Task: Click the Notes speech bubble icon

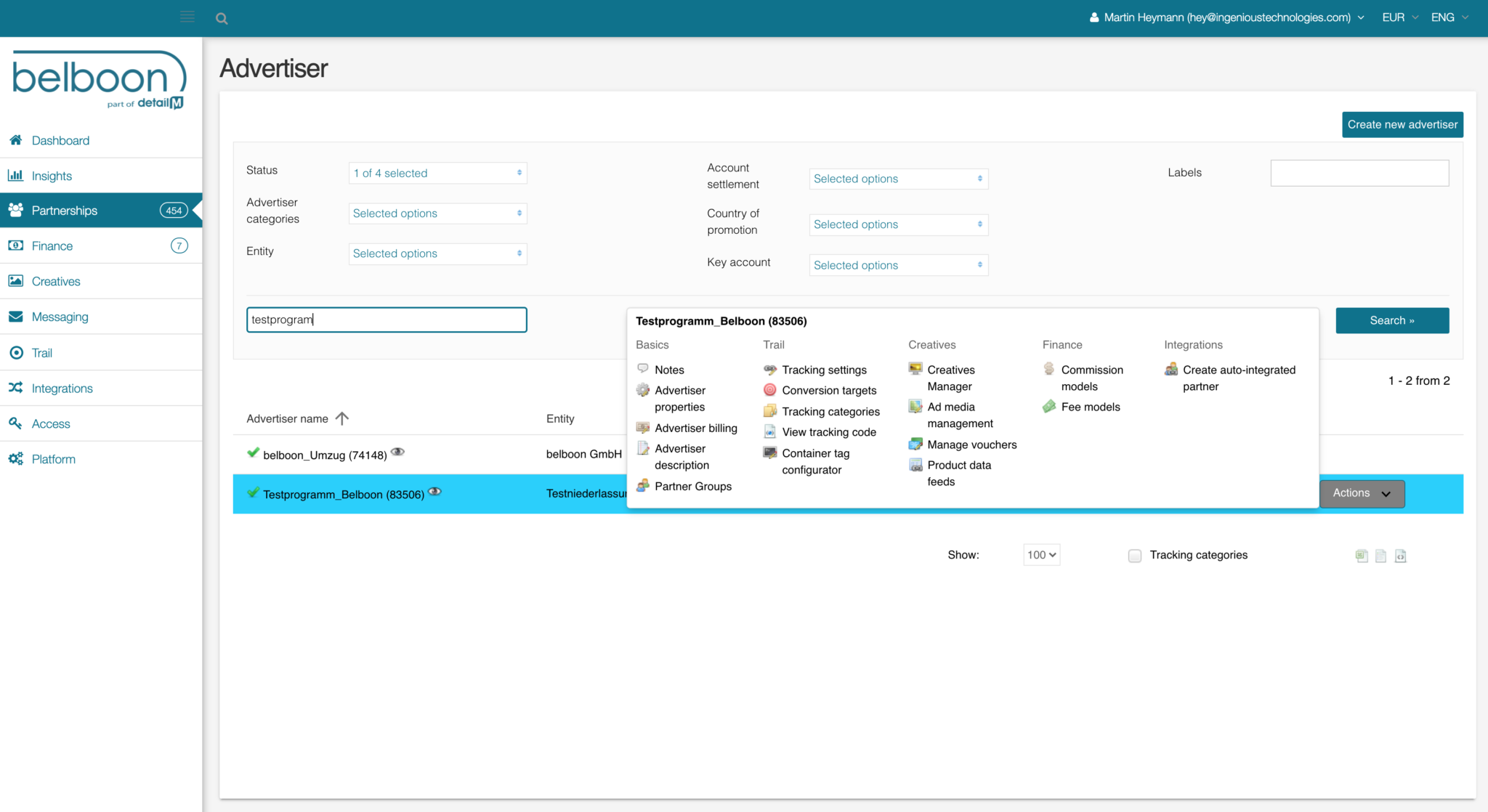Action: pos(643,369)
